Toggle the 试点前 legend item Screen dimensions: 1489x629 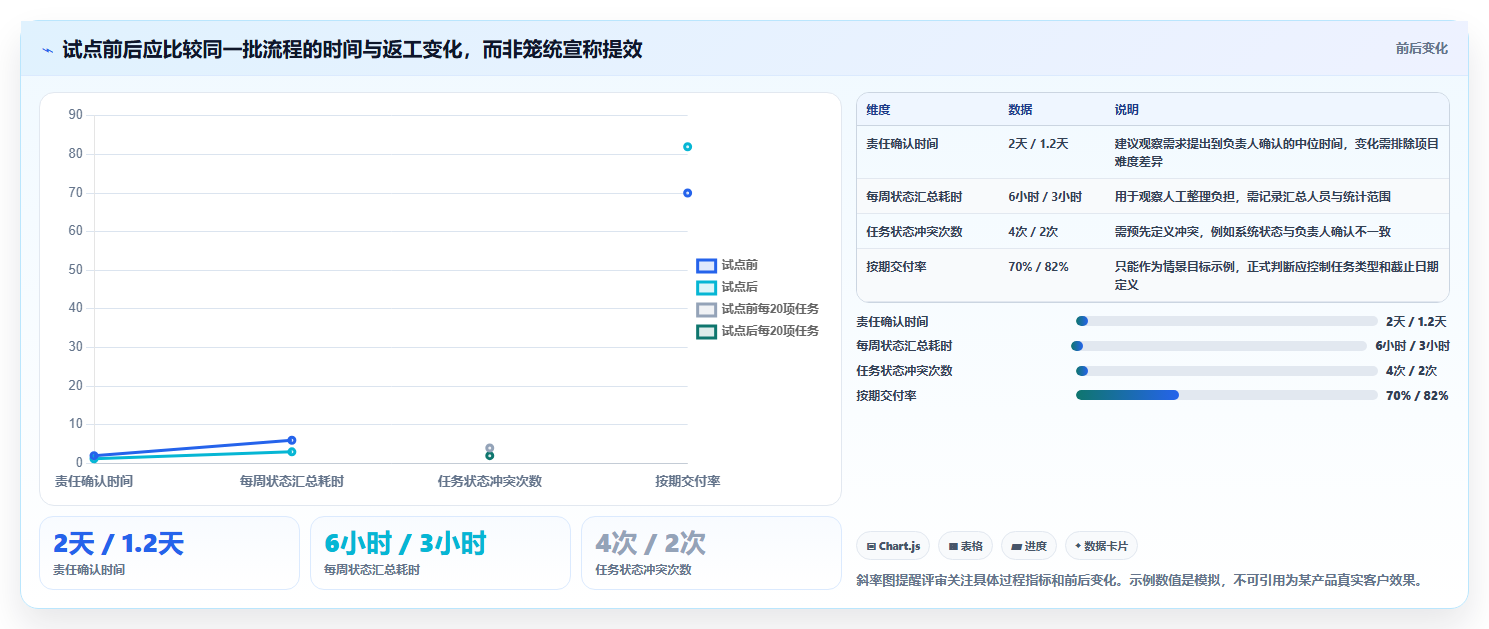tap(727, 265)
